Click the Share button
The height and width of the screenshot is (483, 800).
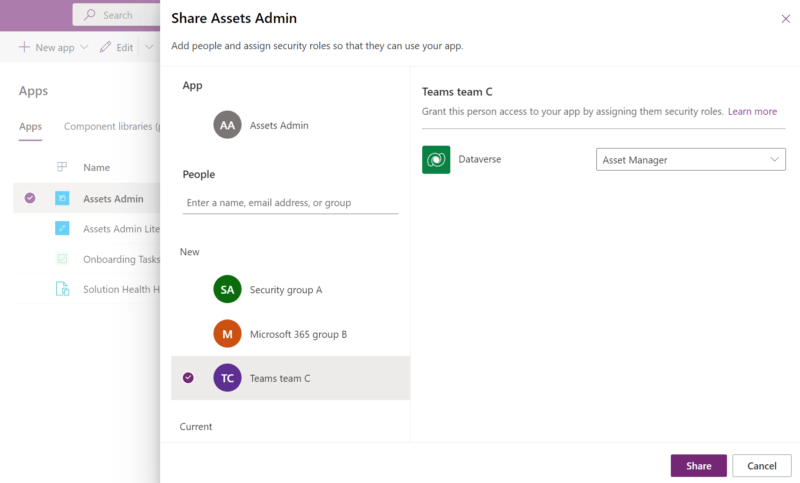pyautogui.click(x=698, y=466)
